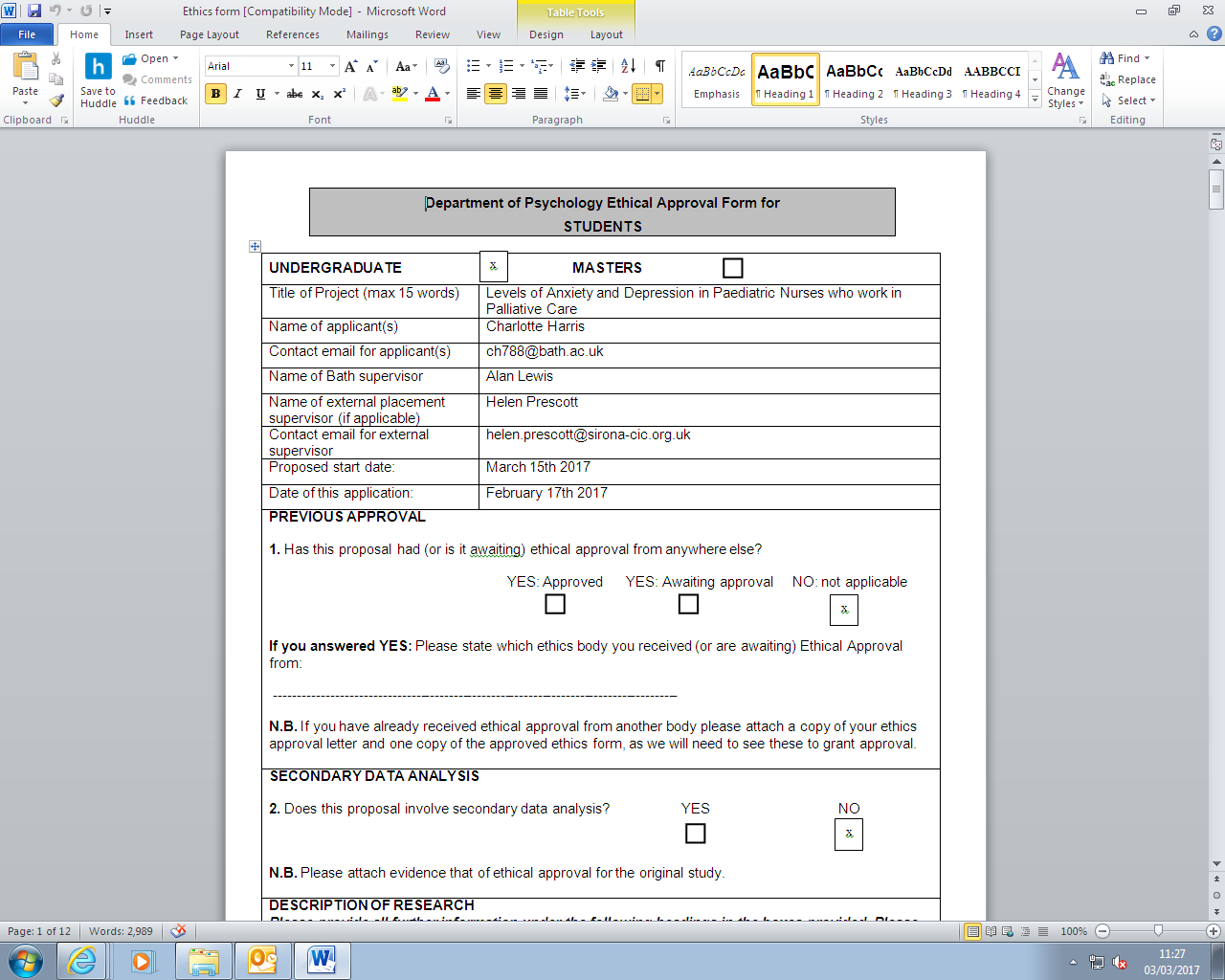Click the zoom slider handle
The width and height of the screenshot is (1225, 980).
[x=1158, y=931]
